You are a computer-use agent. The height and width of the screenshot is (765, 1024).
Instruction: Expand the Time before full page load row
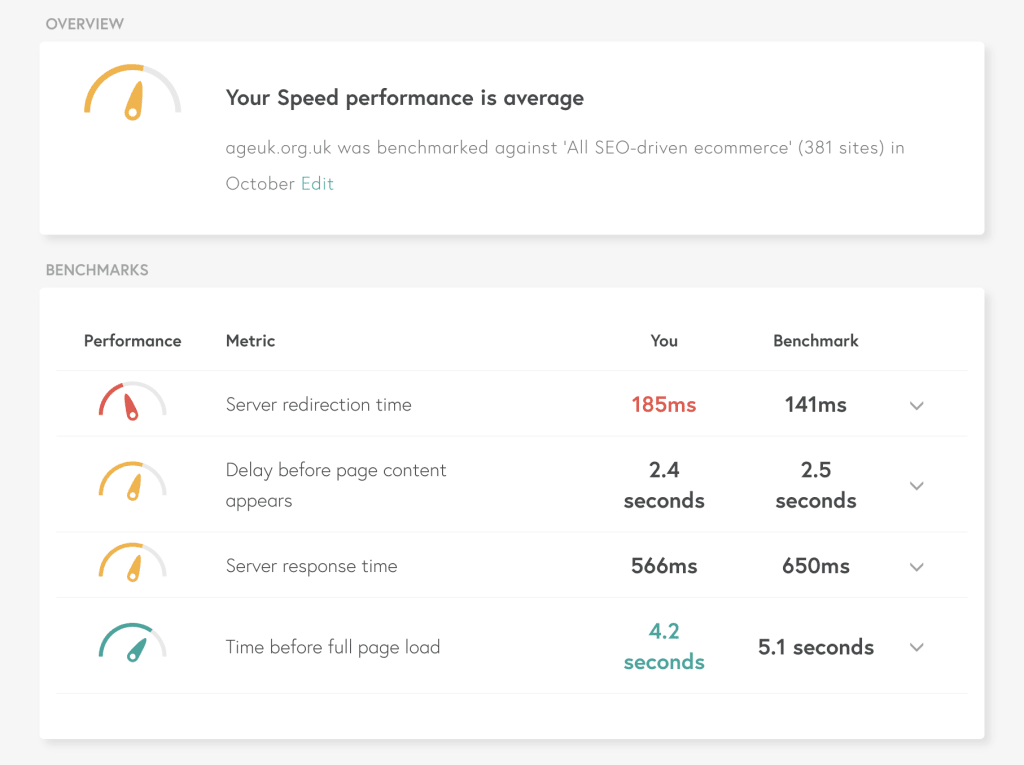click(917, 647)
